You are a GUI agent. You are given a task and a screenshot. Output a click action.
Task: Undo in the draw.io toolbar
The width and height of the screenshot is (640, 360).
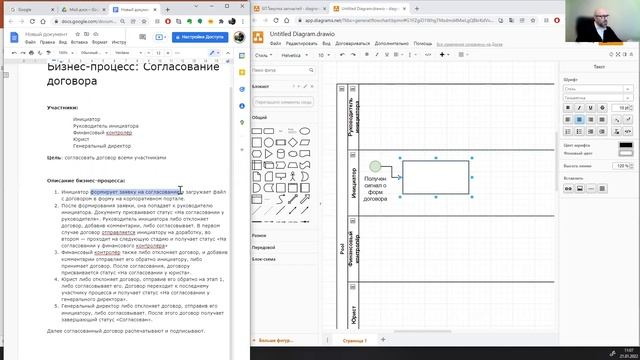[x=342, y=55]
